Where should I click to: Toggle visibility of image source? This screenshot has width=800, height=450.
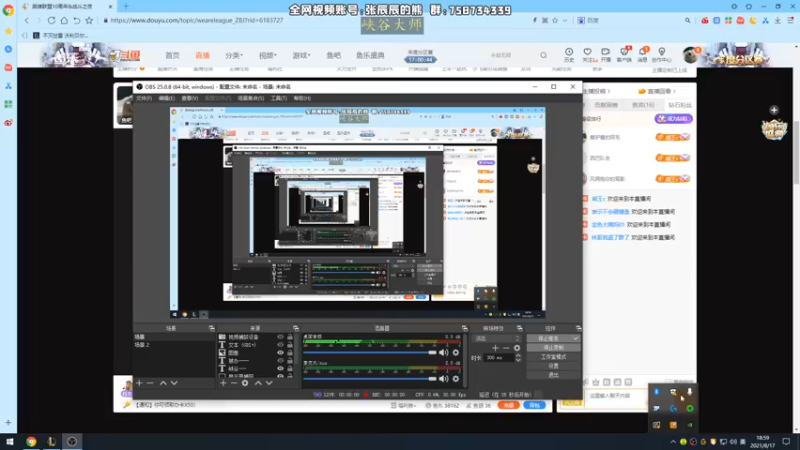click(280, 353)
